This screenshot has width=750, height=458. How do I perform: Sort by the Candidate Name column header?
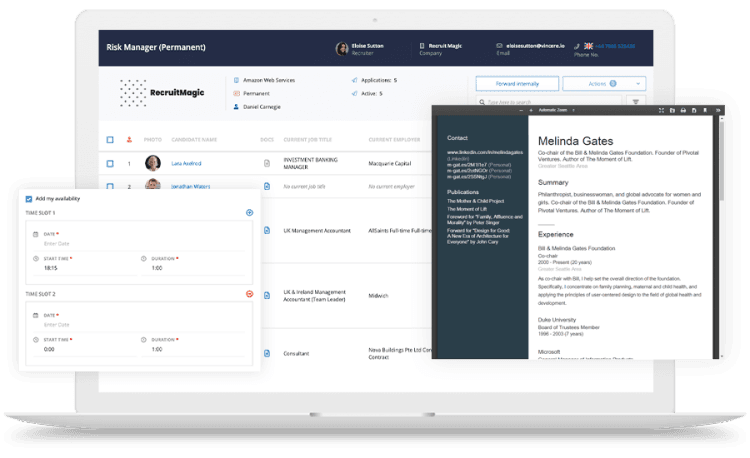195,139
